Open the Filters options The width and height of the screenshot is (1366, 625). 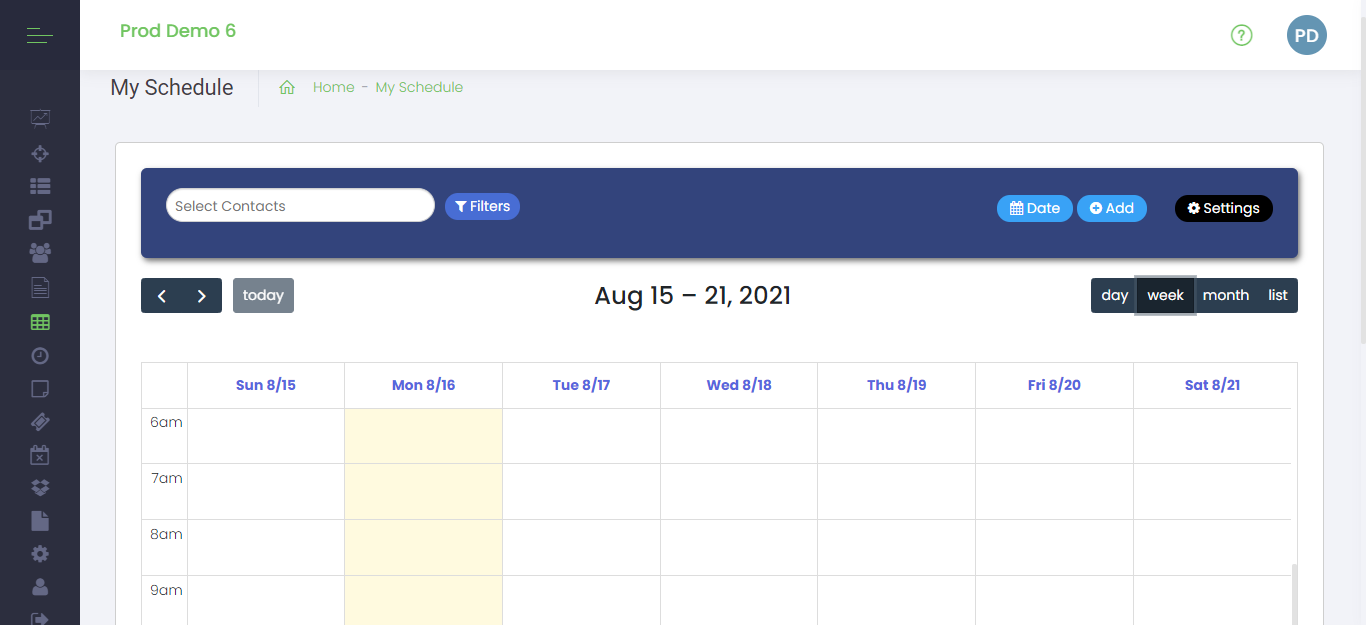pyautogui.click(x=482, y=206)
